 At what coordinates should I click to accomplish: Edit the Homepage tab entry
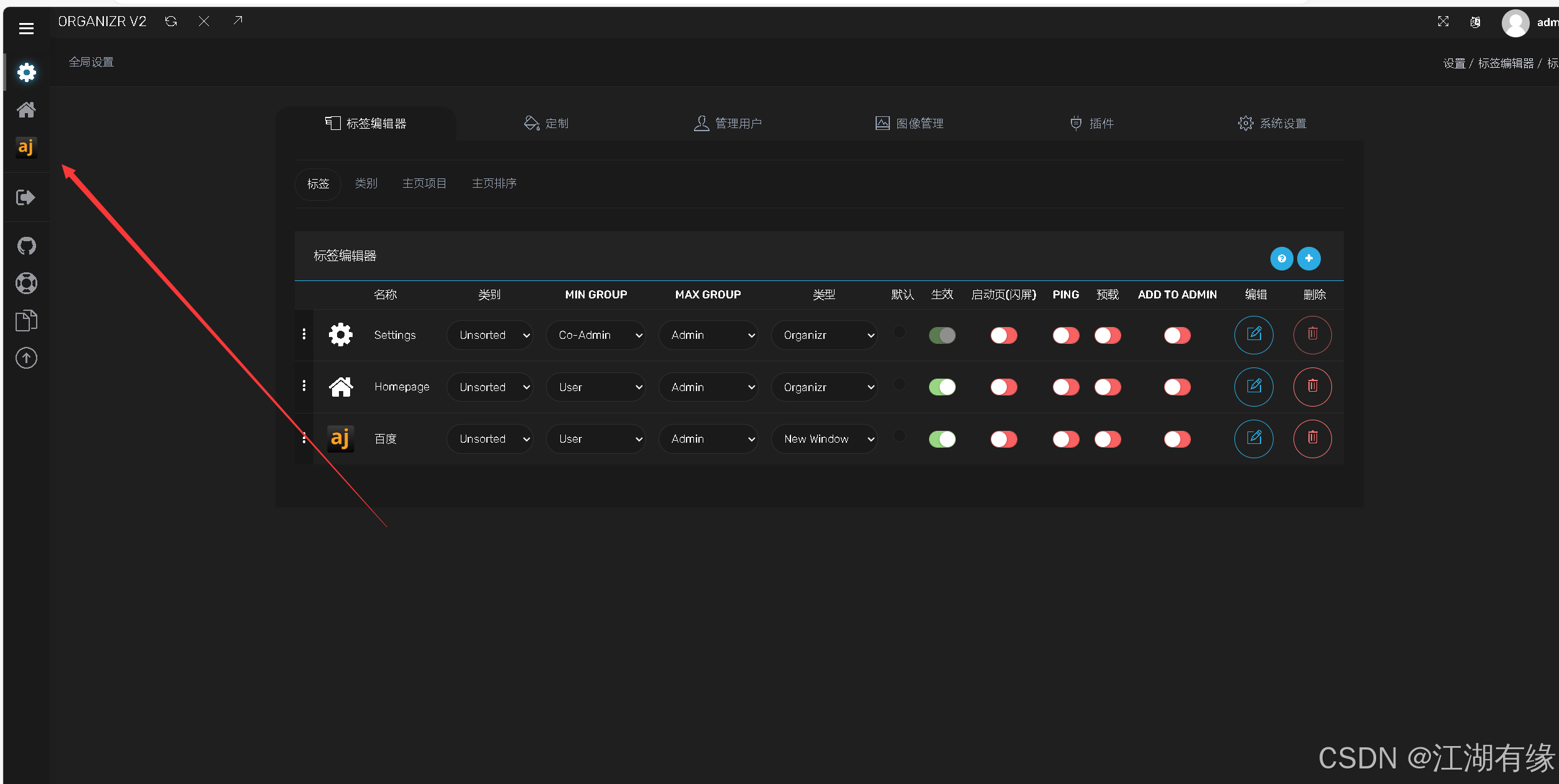click(1254, 387)
